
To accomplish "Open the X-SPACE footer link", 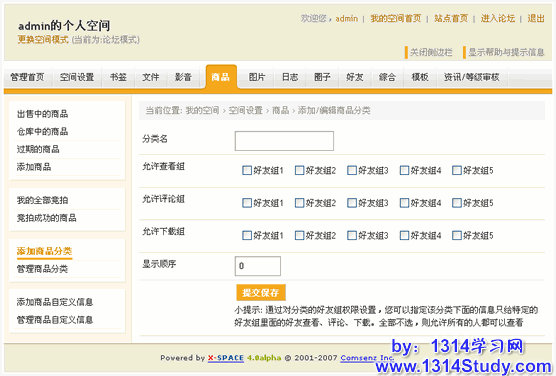I will click(226, 358).
